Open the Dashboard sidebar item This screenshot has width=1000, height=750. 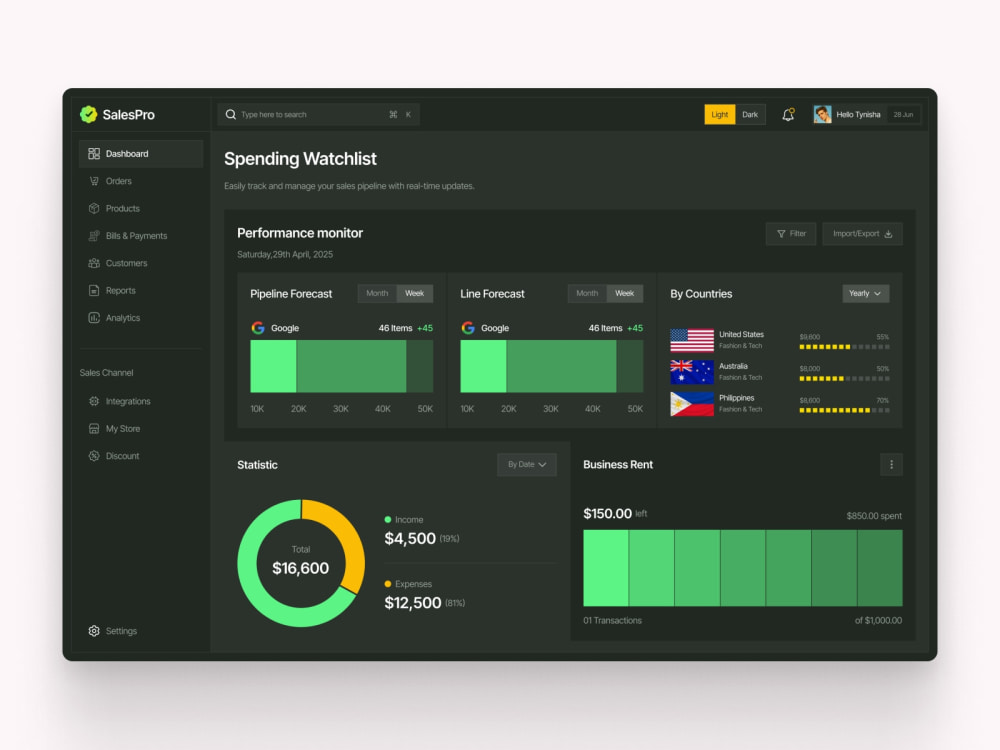[141, 154]
